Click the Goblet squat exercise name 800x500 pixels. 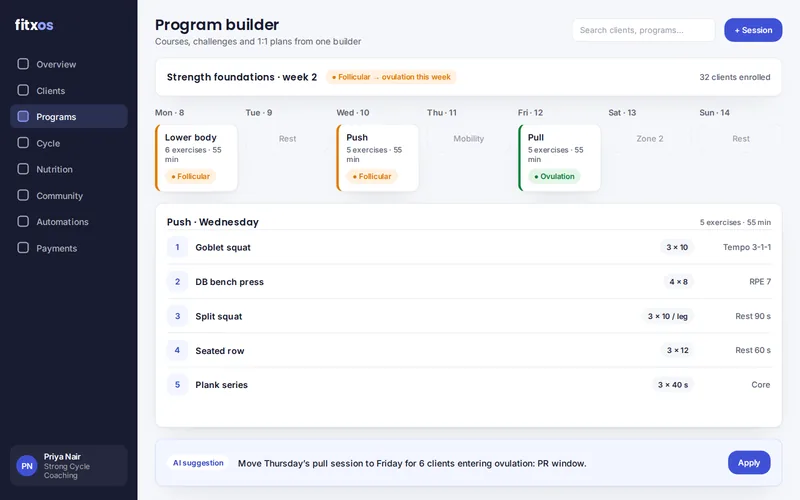[223, 247]
